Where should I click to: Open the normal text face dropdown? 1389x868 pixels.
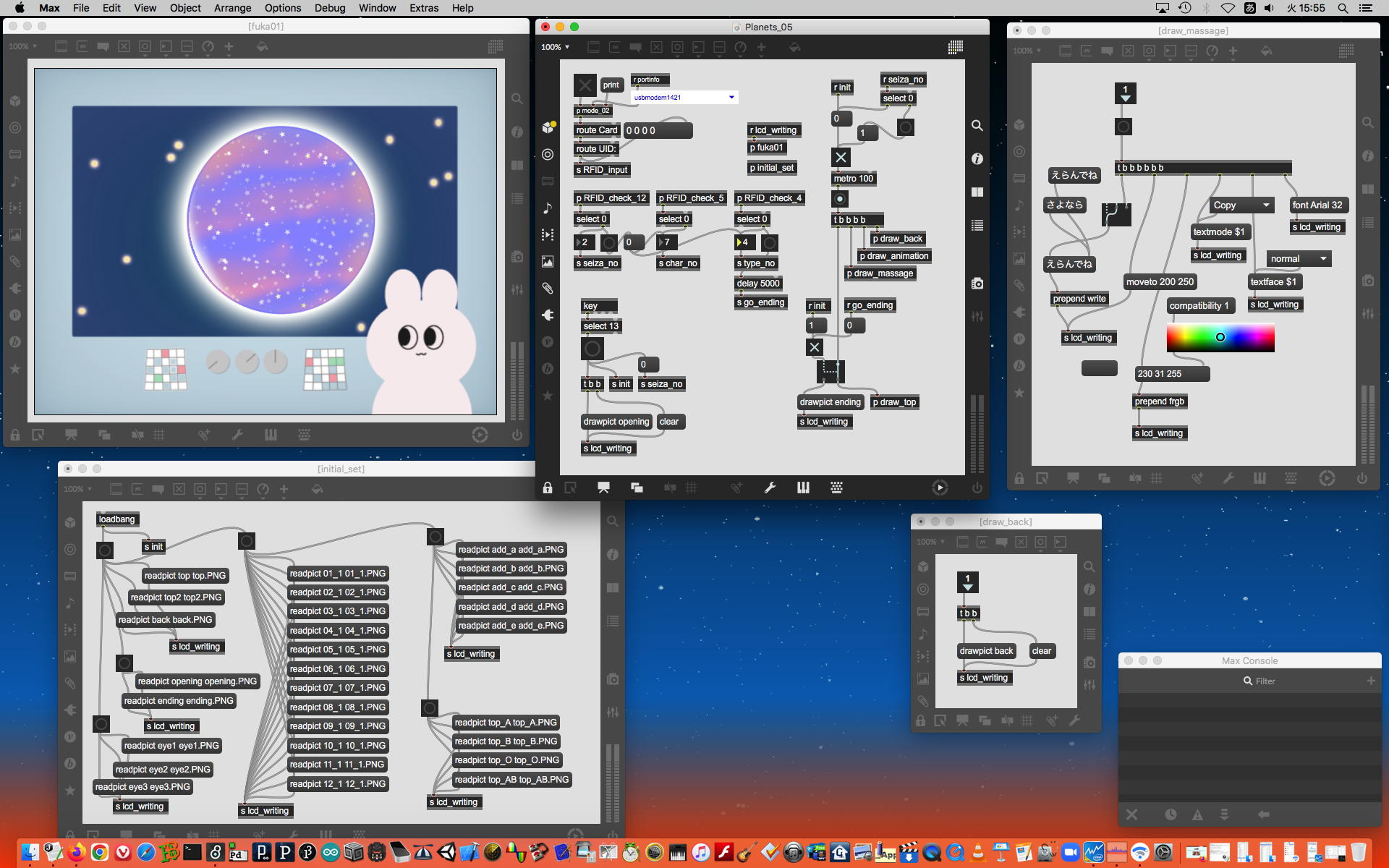coord(1323,259)
